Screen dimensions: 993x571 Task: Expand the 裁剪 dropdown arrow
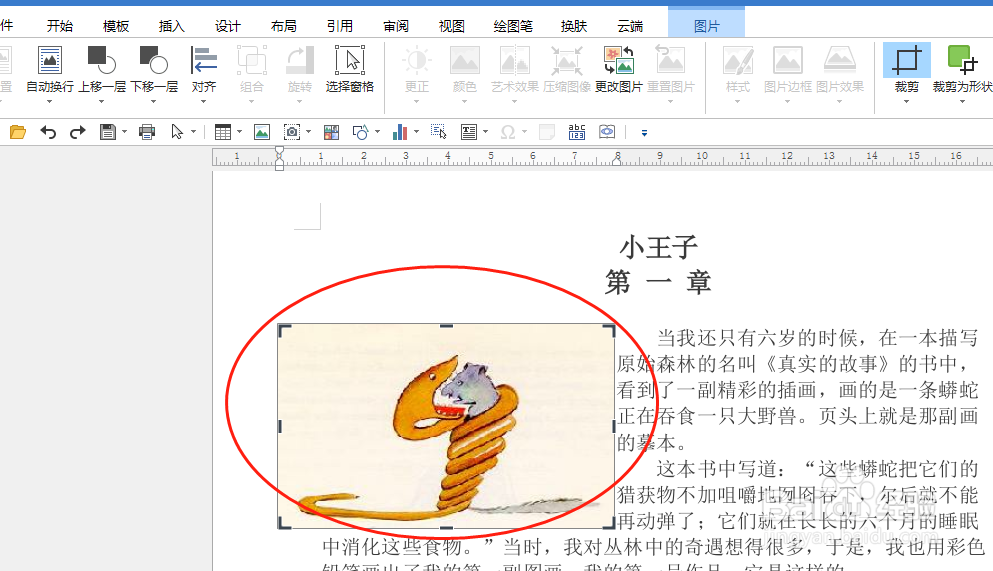906,101
